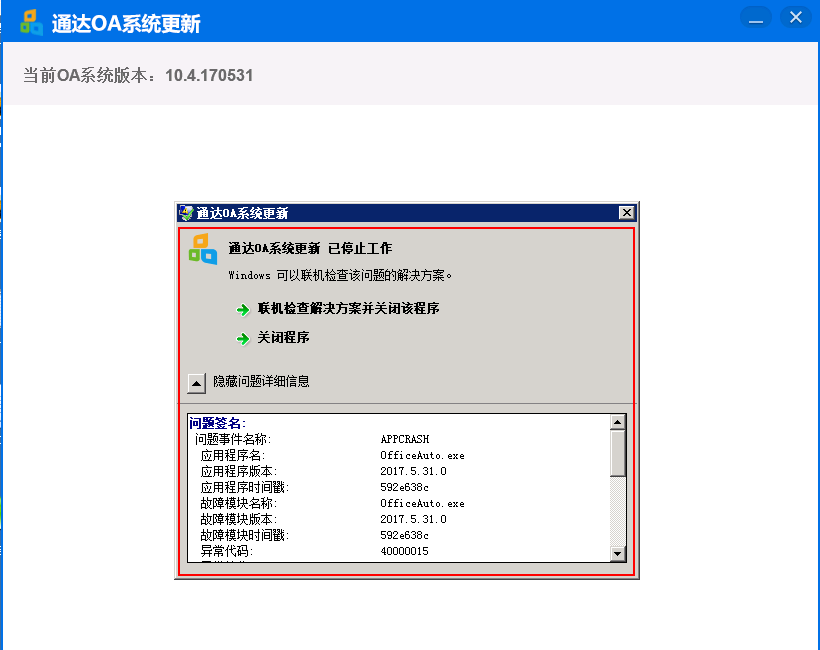Click the details scrollbar thumb
The width and height of the screenshot is (820, 650).
click(x=618, y=453)
